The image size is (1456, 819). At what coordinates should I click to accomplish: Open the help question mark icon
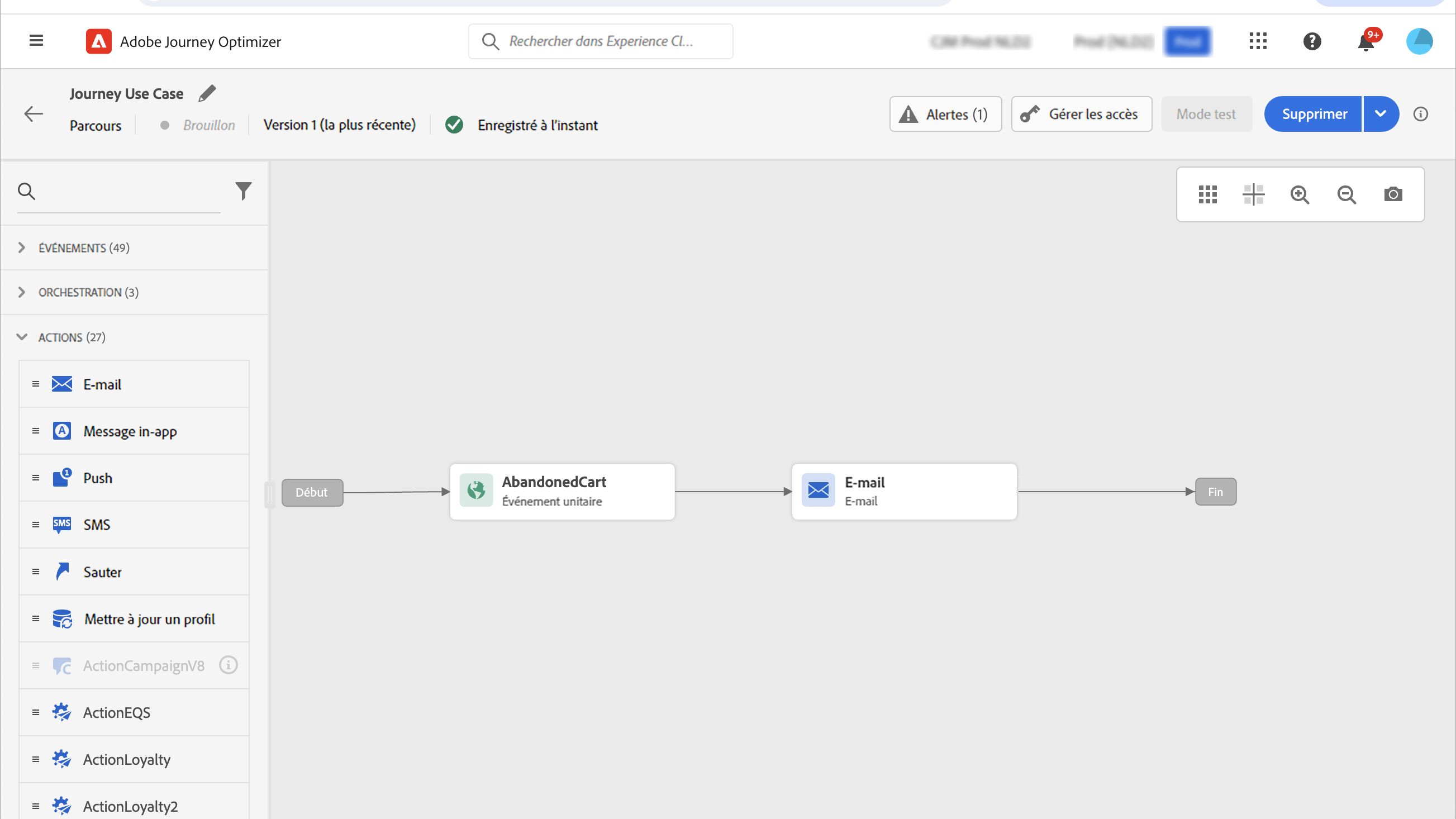(1312, 41)
